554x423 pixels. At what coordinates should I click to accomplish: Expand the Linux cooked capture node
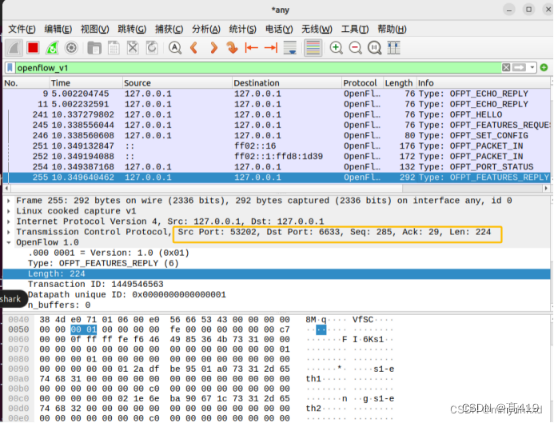click(8, 211)
